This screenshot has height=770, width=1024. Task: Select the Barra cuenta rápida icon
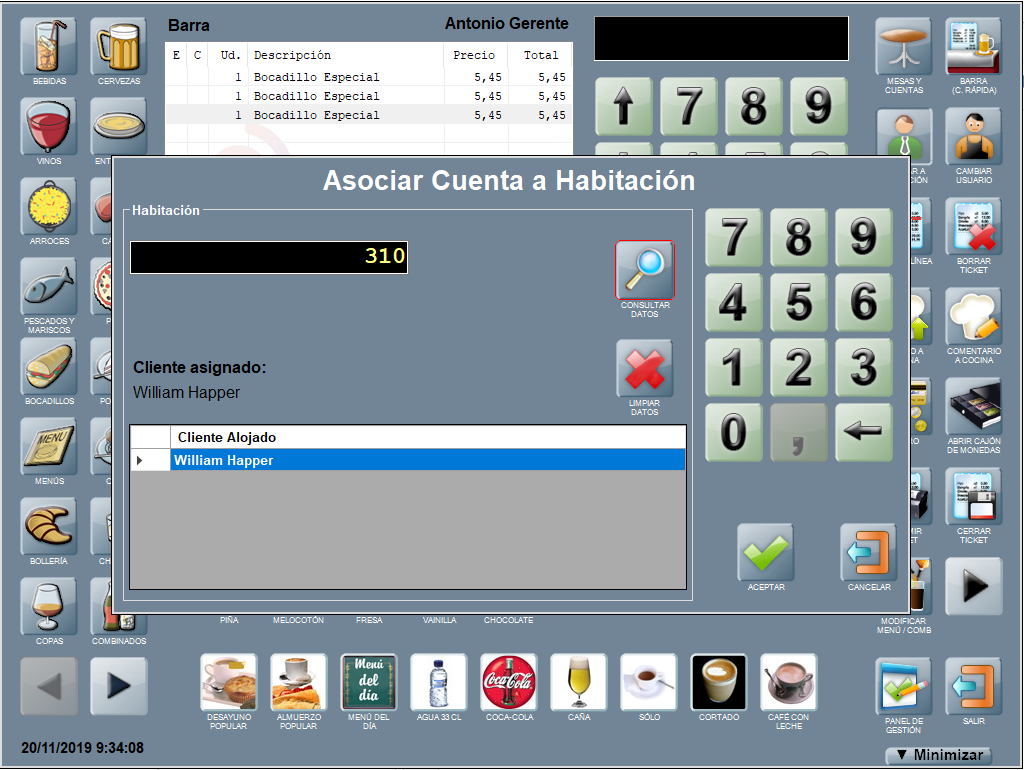973,46
